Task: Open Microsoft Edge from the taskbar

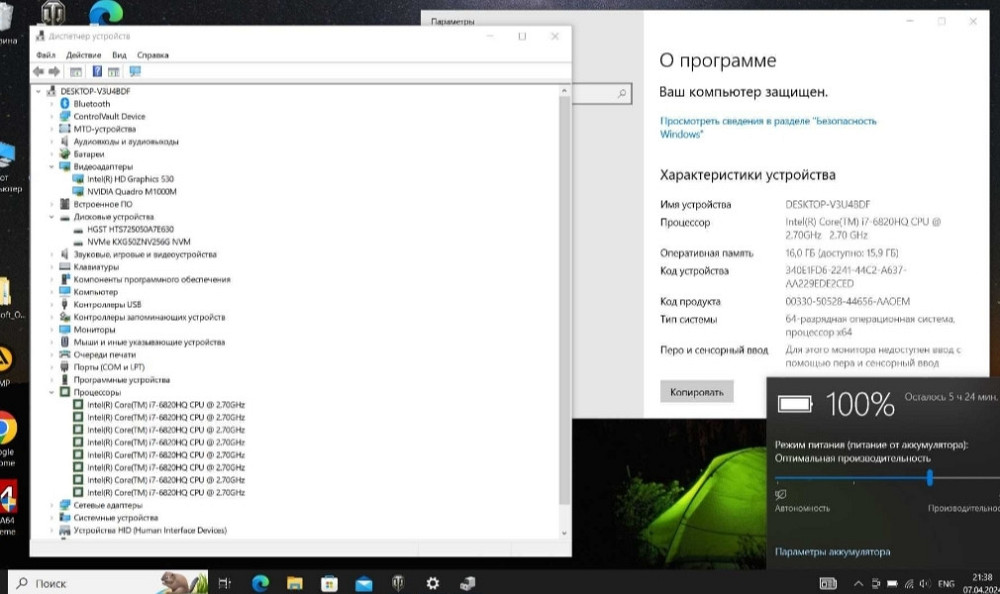Action: 260,581
